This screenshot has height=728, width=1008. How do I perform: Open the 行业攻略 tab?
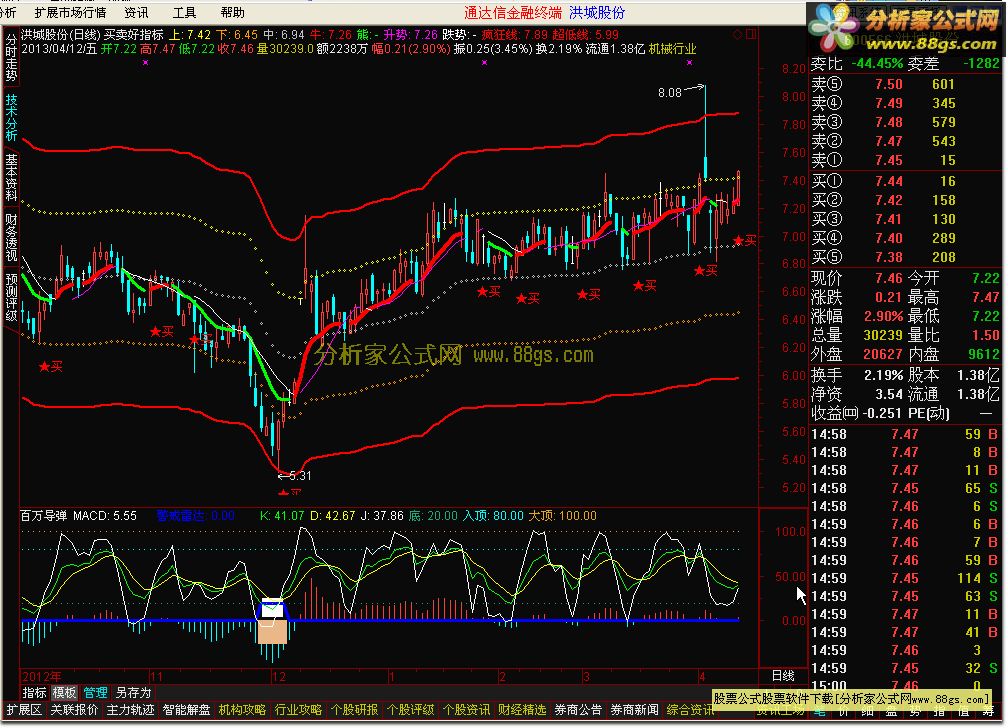(298, 710)
